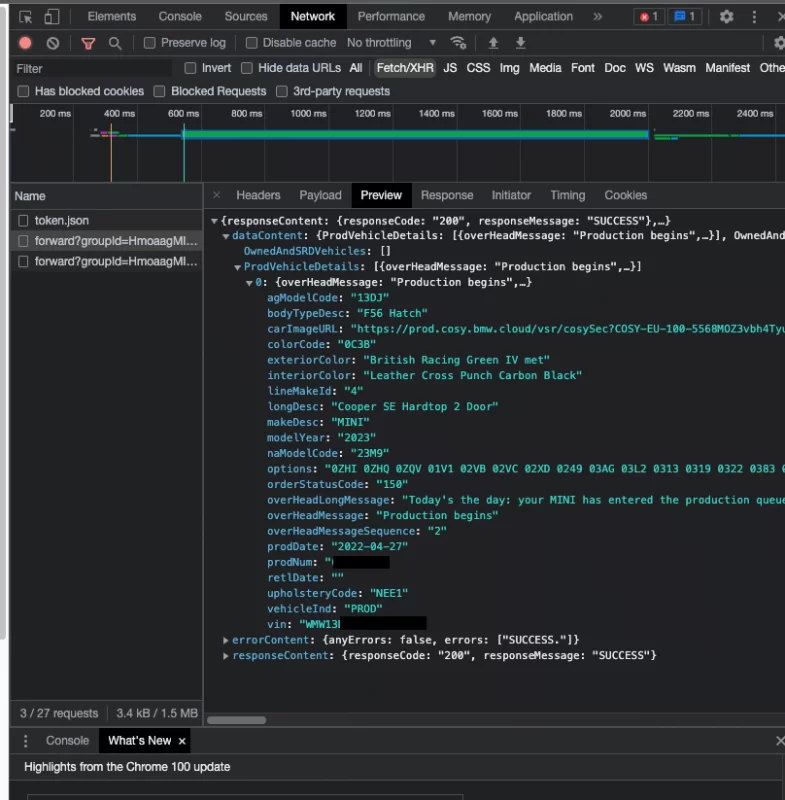Stop recording network log
This screenshot has width=785, height=800.
tap(26, 43)
